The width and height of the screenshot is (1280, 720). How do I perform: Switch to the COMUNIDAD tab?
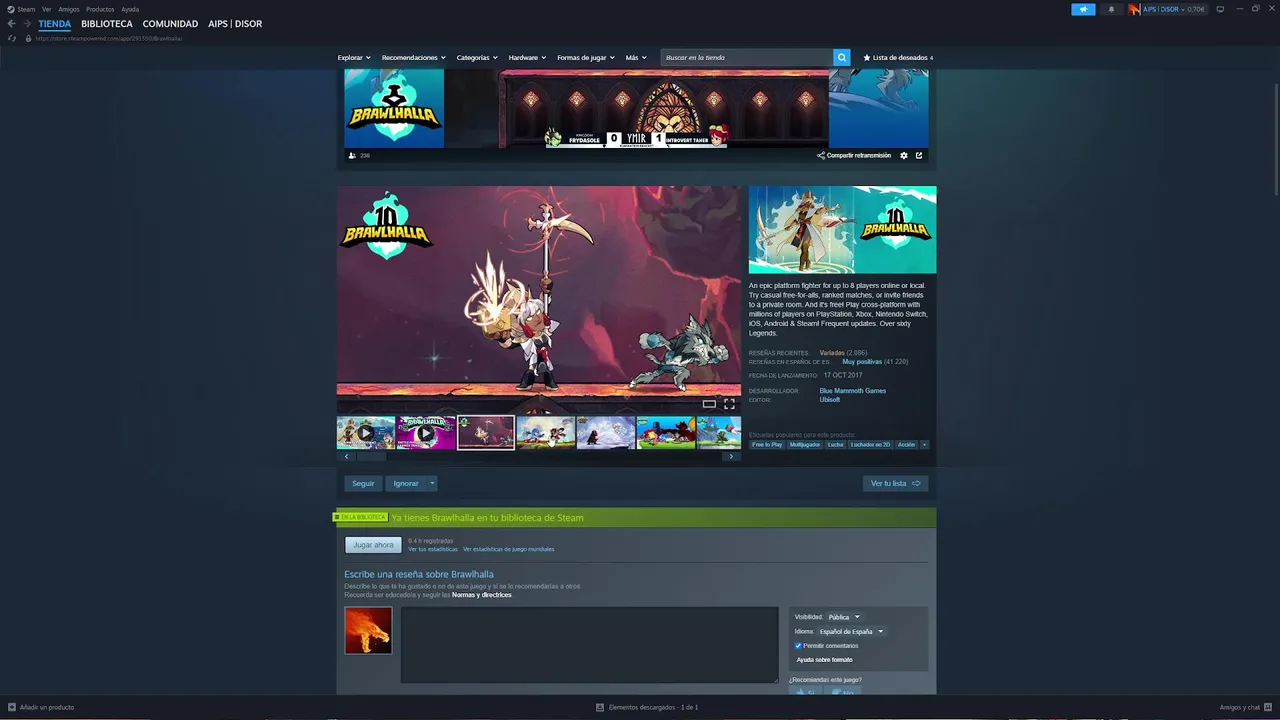click(x=170, y=24)
